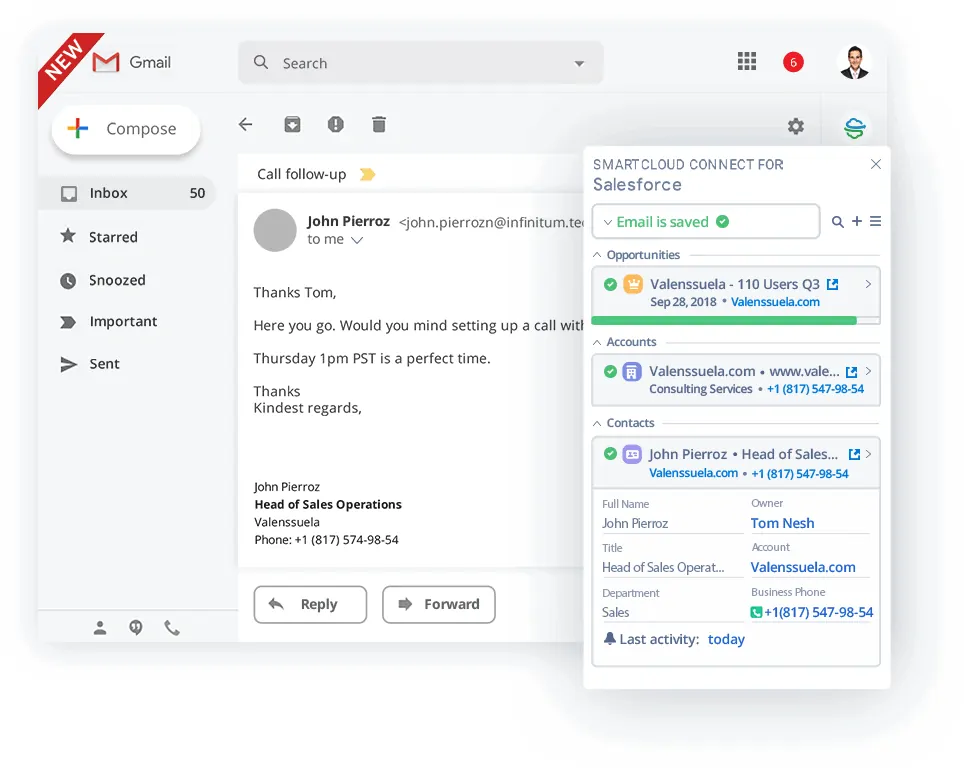
Task: Open the Starred folder
Action: 100,237
